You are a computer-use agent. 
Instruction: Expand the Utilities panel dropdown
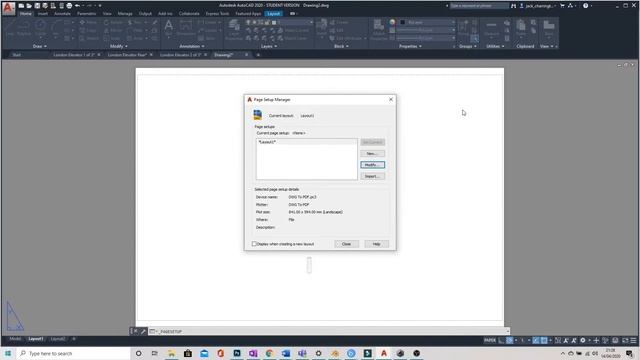pos(496,46)
